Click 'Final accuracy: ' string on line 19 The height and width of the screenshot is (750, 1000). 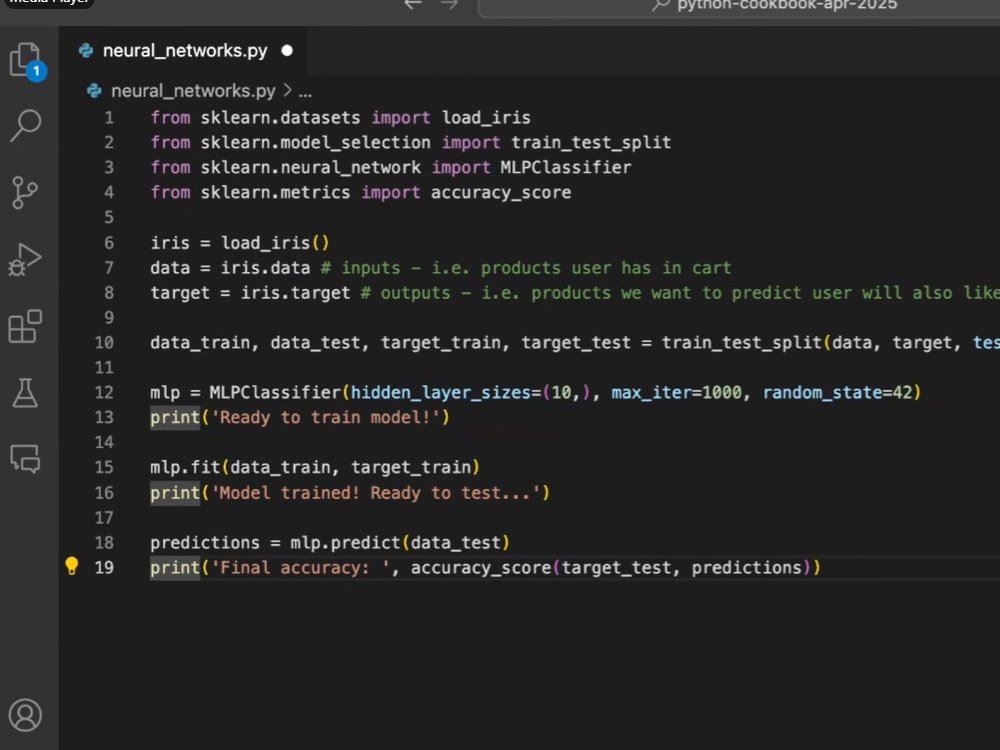[x=300, y=568]
